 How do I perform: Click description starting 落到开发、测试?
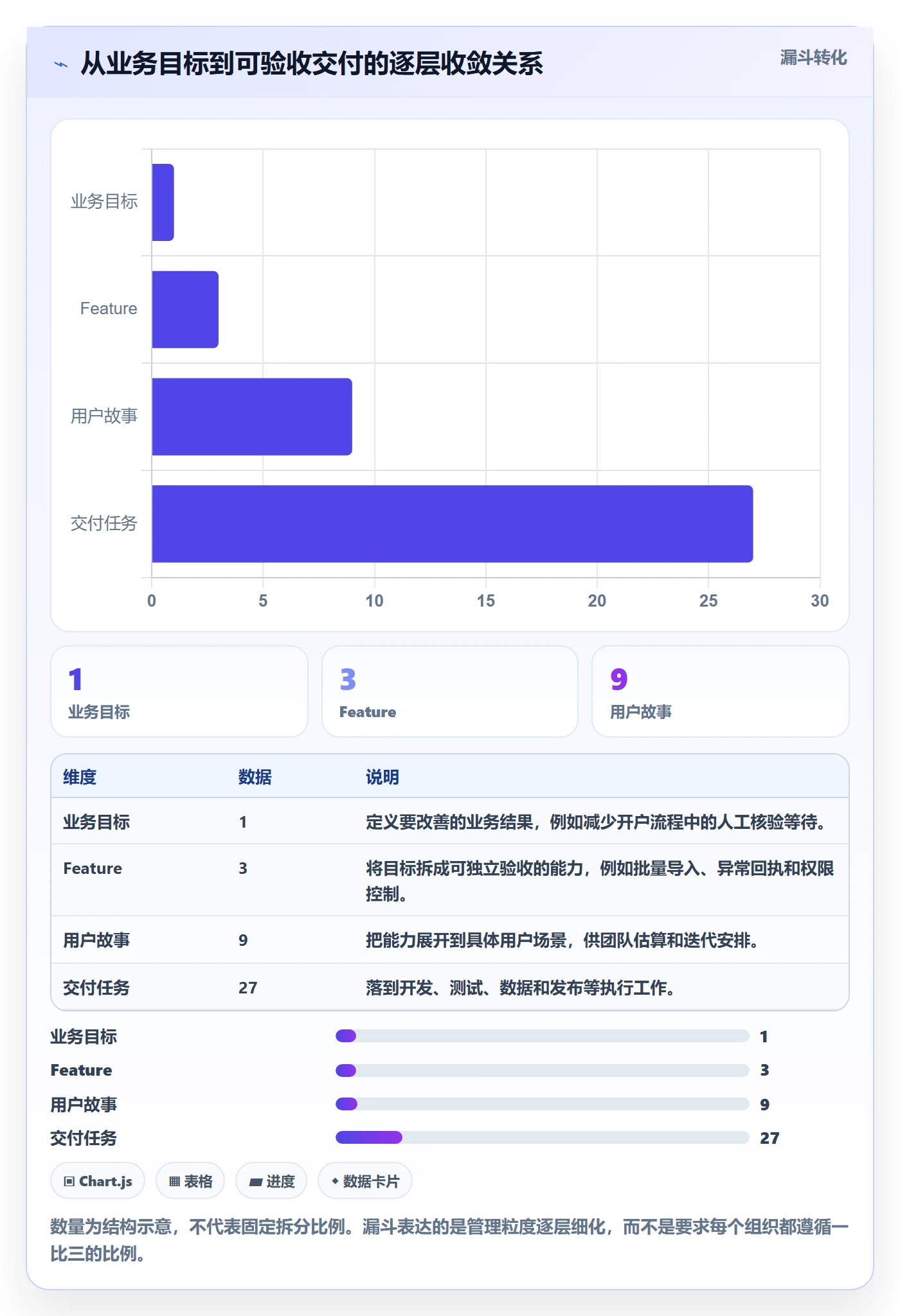point(521,988)
